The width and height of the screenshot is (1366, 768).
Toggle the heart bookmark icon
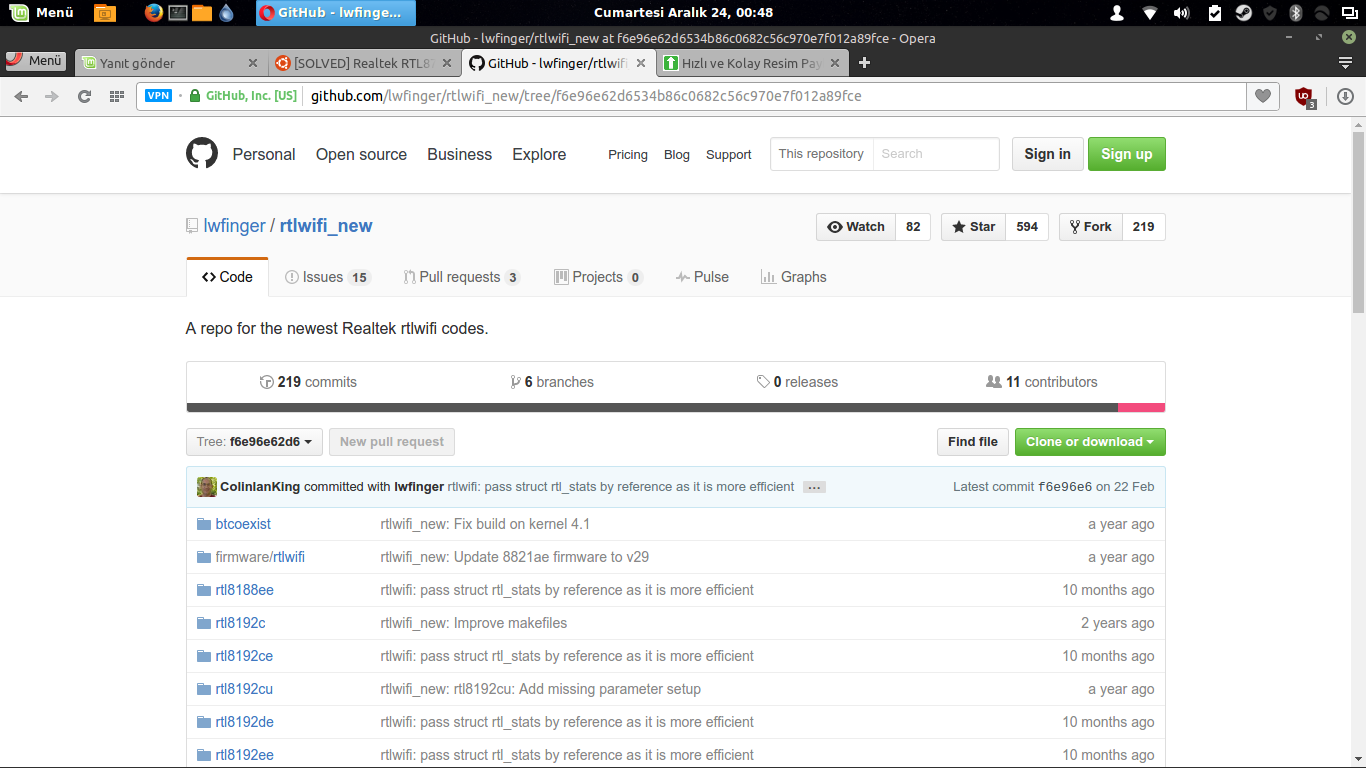(x=1263, y=96)
